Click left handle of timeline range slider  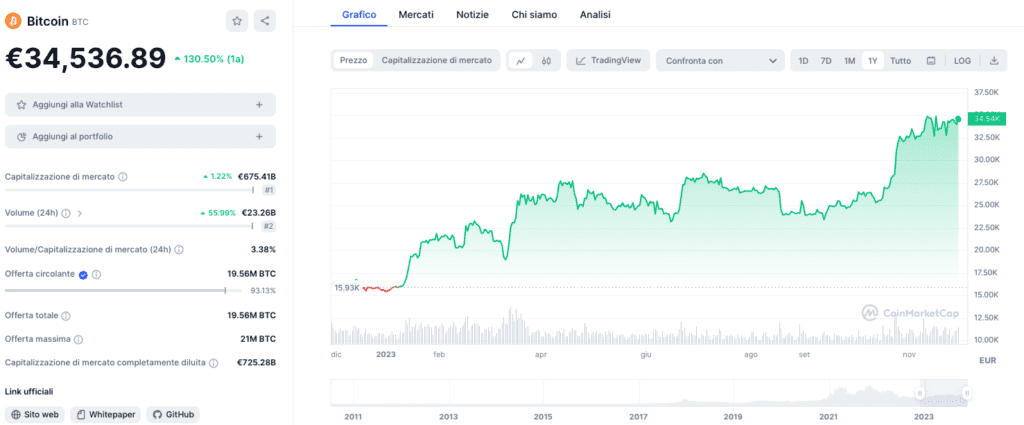click(x=920, y=393)
